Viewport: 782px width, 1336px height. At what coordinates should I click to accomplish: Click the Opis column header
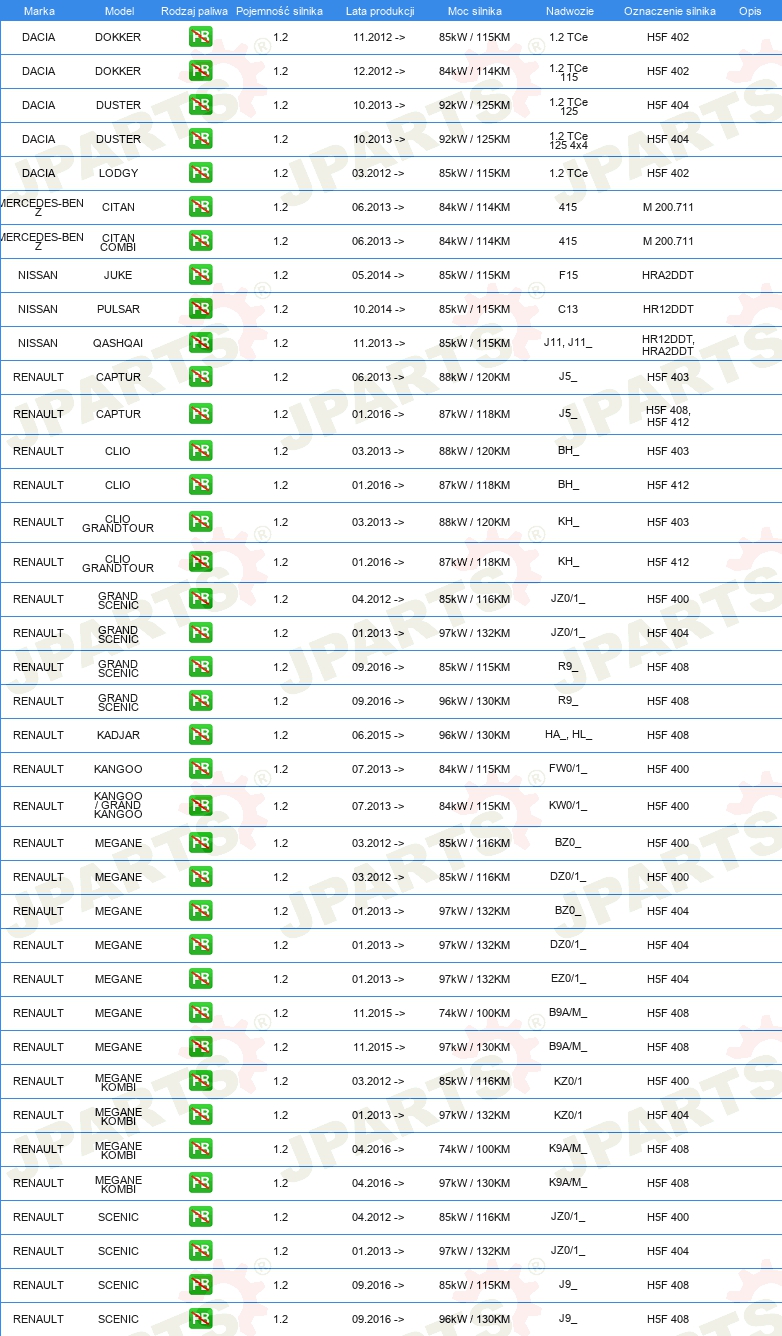pos(750,11)
